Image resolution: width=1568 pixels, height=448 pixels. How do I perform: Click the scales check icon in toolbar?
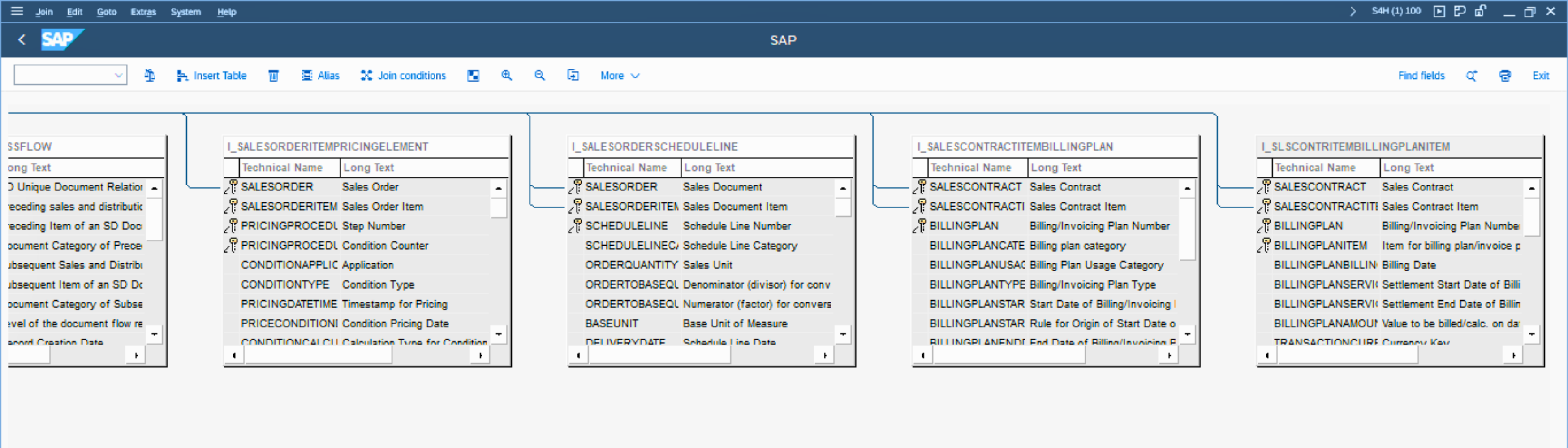click(150, 75)
